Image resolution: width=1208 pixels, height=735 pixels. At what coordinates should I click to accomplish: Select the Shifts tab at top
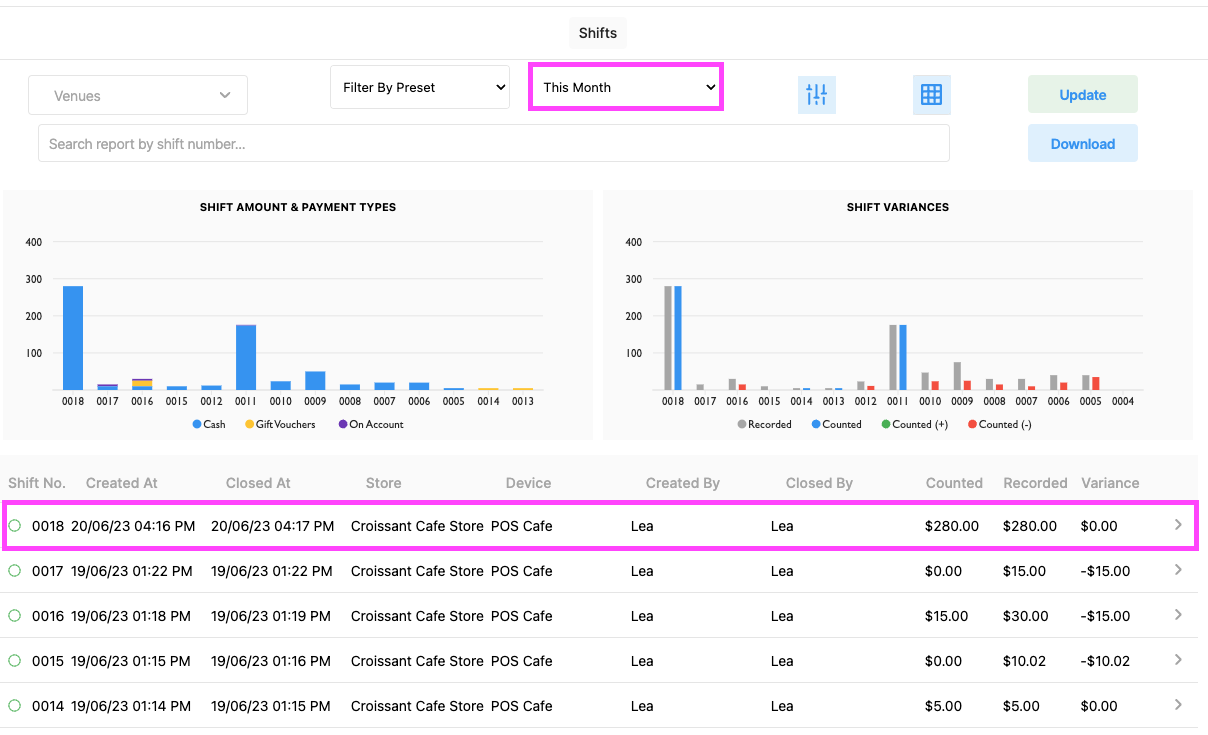(597, 33)
